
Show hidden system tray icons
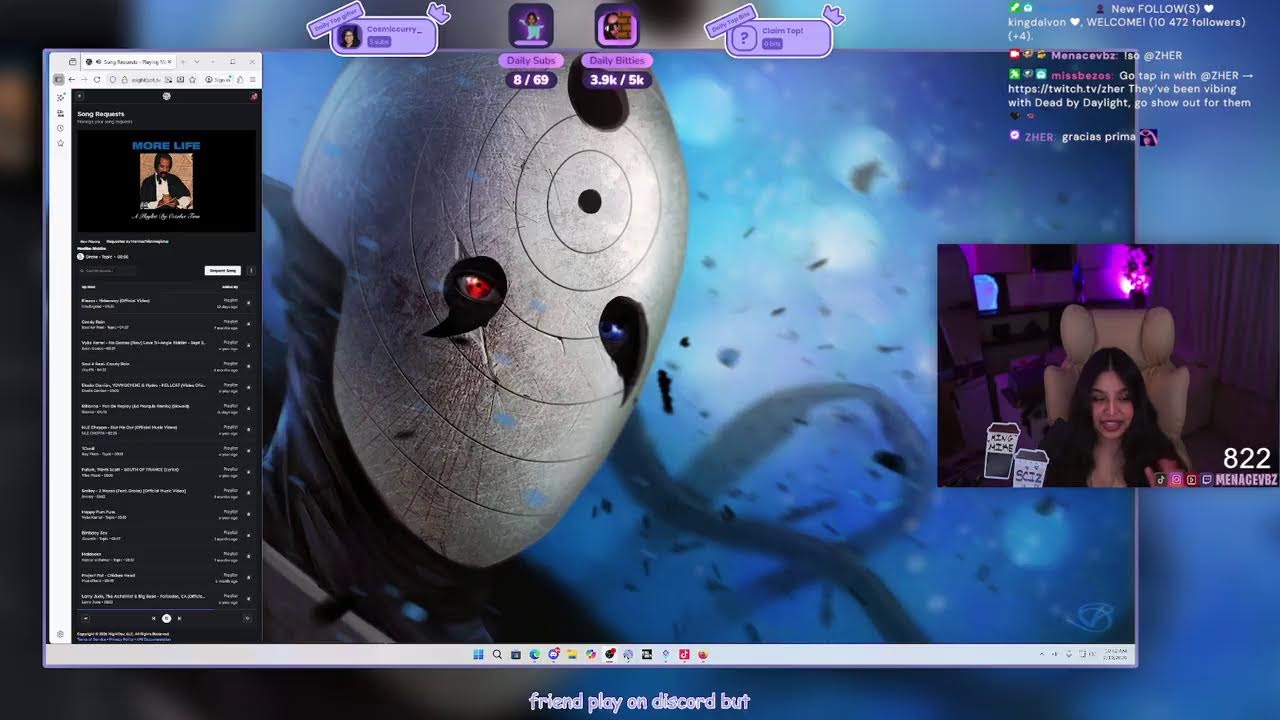tap(1042, 654)
